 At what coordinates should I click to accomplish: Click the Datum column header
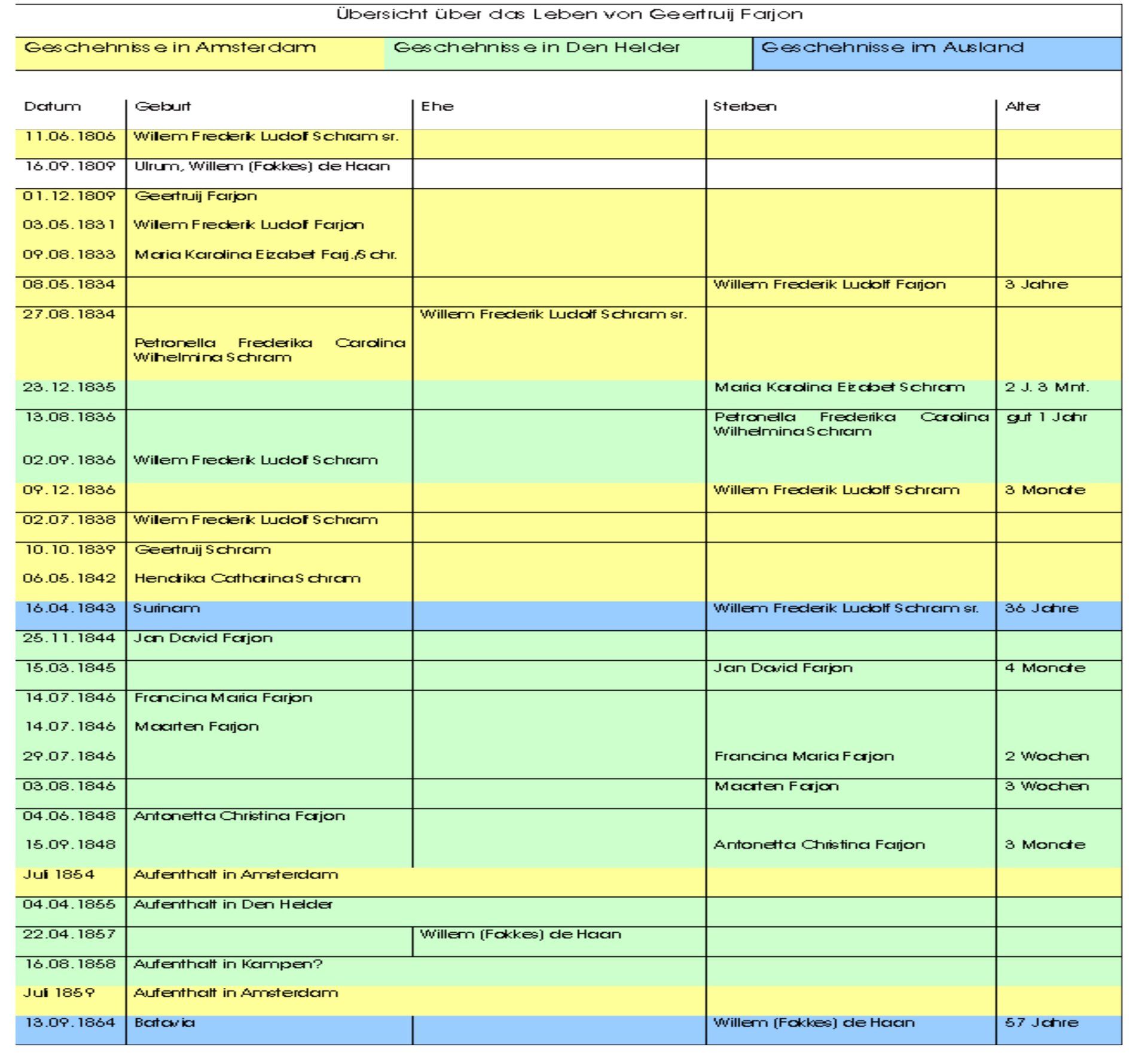(52, 107)
